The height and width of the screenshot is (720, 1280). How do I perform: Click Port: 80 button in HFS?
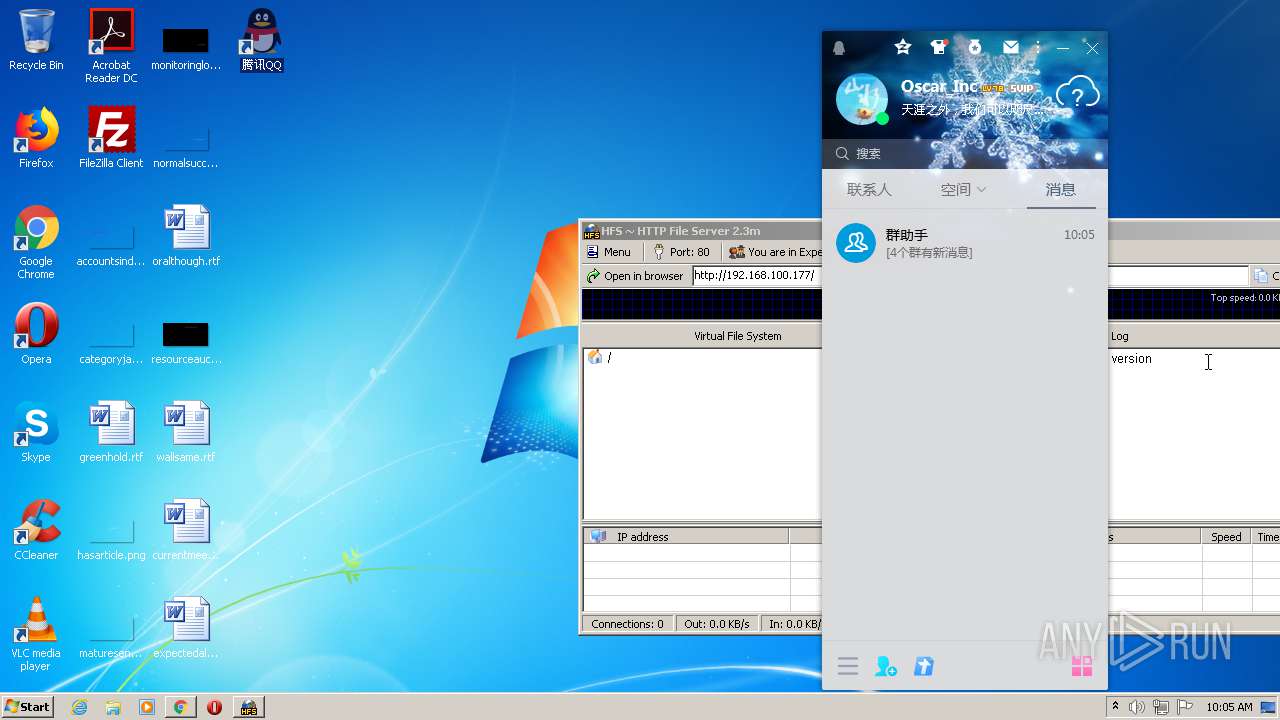(681, 252)
